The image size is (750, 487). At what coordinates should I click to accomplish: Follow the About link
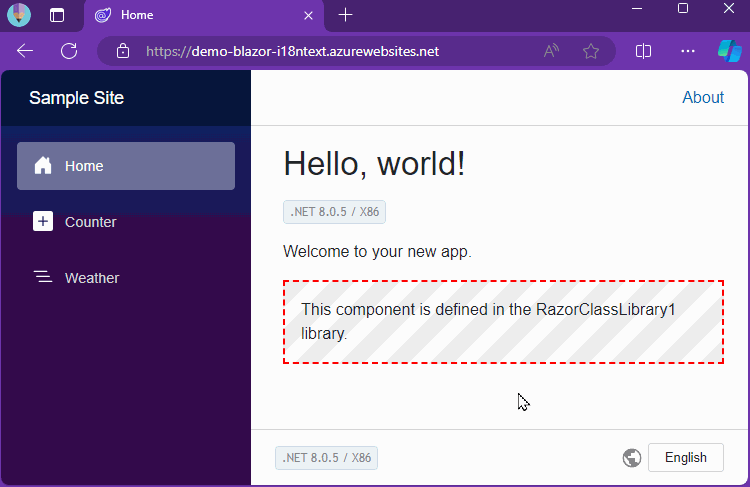[x=703, y=98]
